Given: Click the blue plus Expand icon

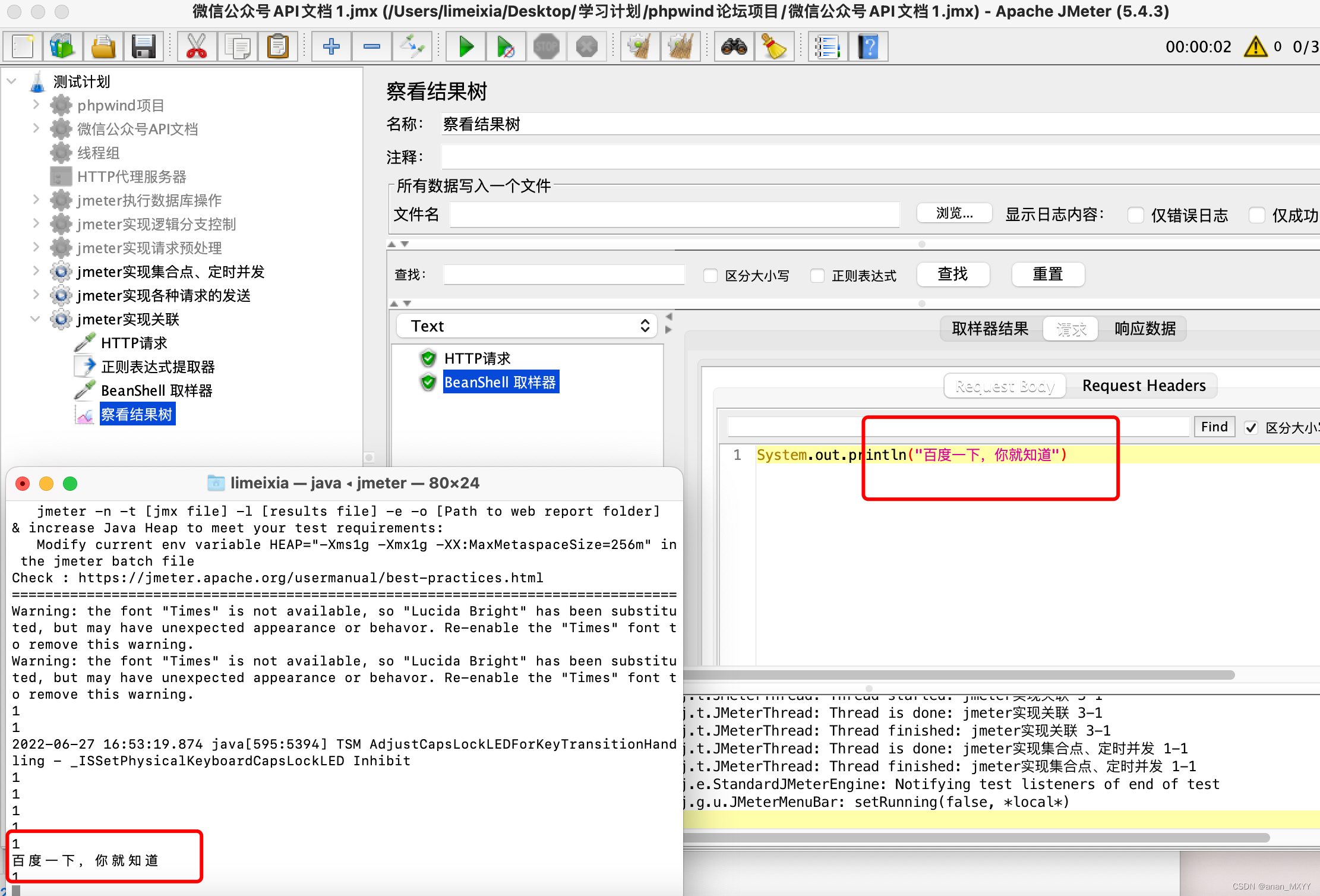Looking at the screenshot, I should click(x=331, y=46).
